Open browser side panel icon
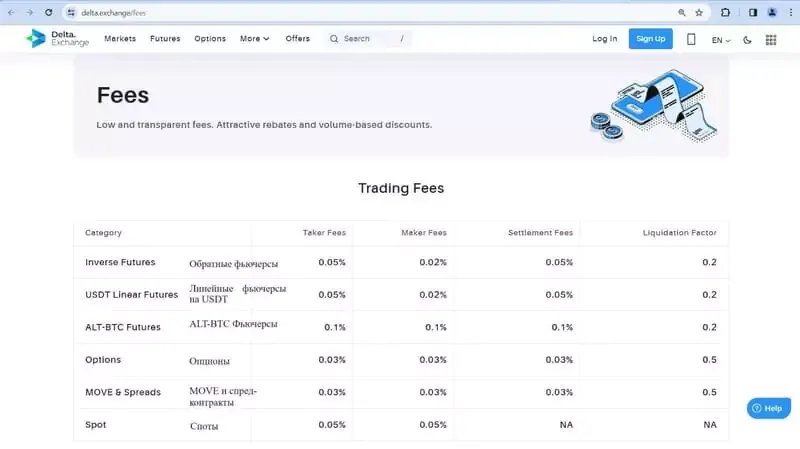Viewport: 800px width, 449px height. [x=753, y=13]
